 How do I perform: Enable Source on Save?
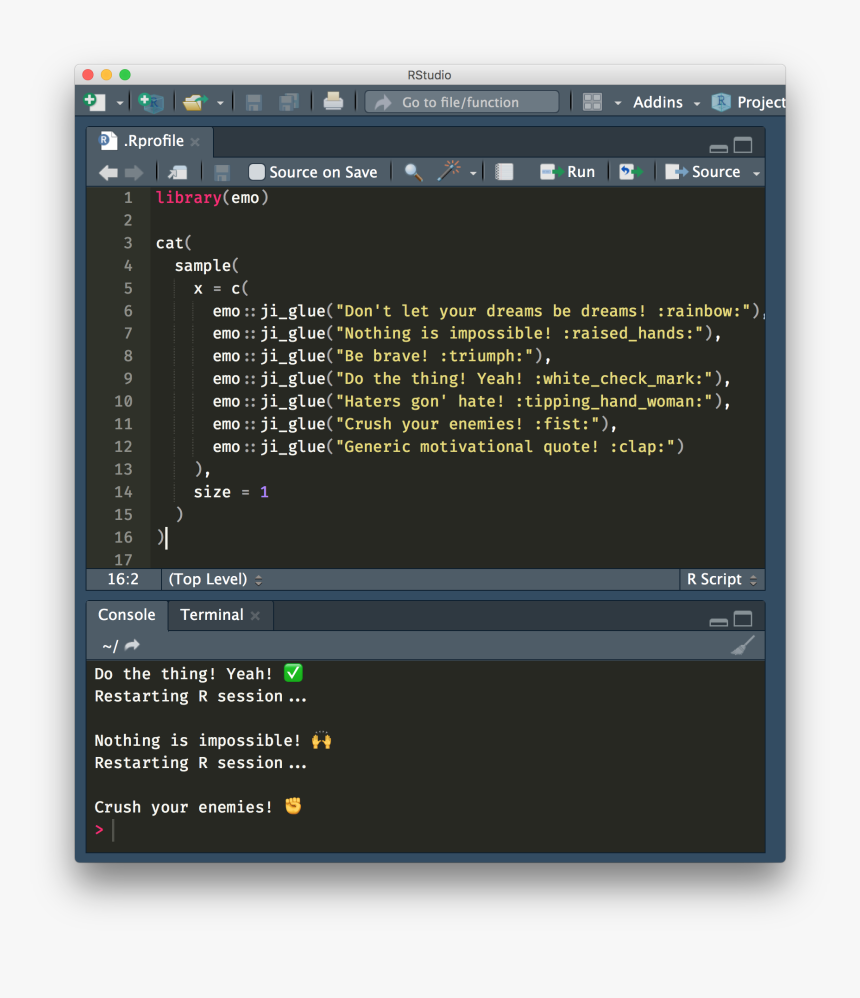[256, 171]
